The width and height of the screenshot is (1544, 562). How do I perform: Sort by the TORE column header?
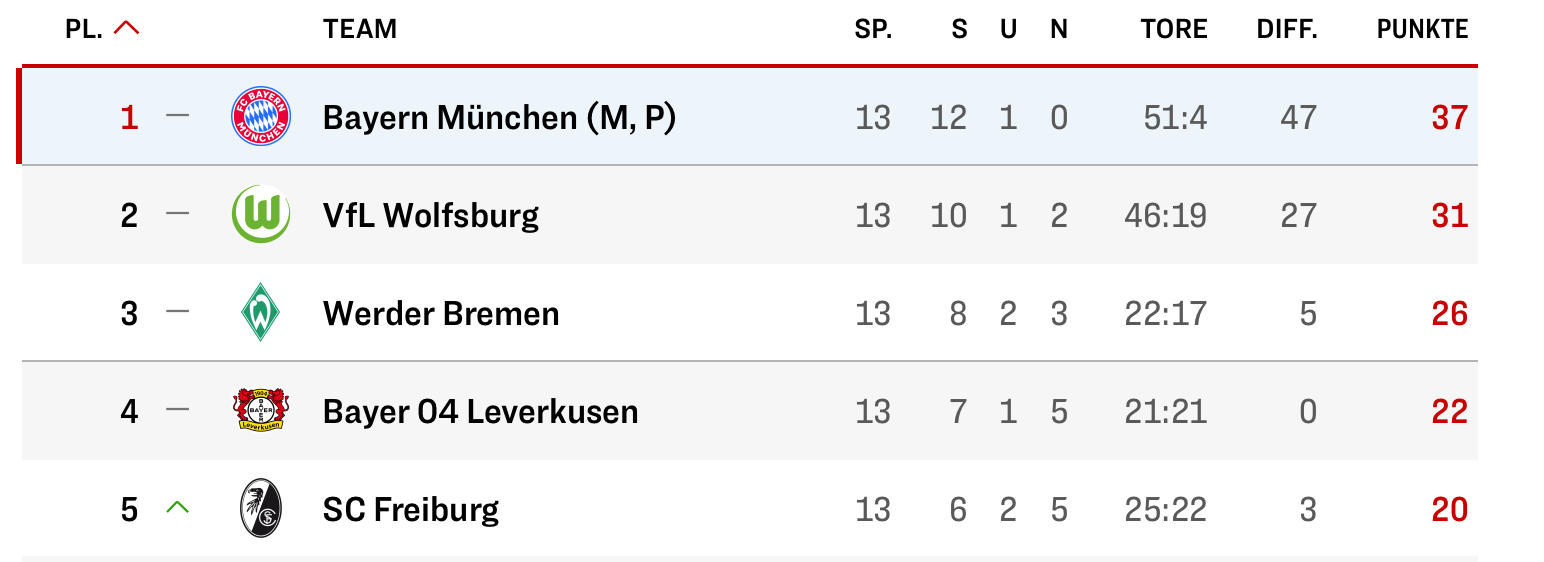click(1174, 30)
